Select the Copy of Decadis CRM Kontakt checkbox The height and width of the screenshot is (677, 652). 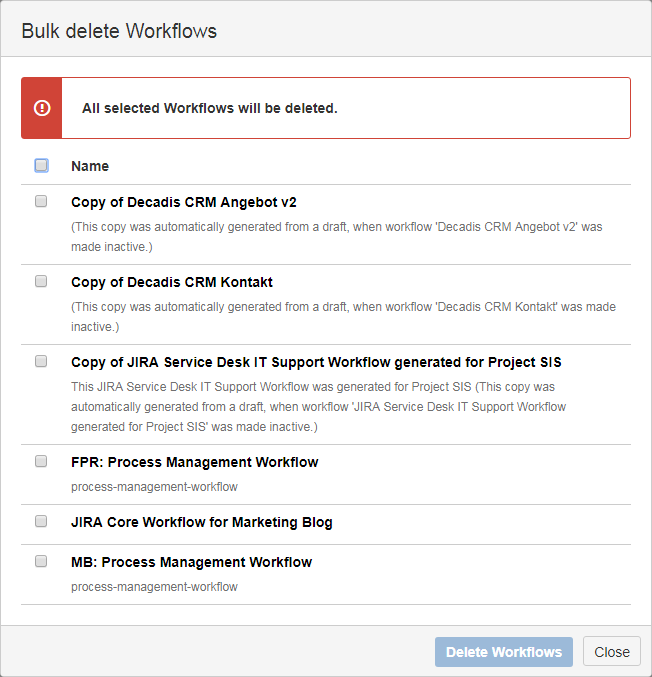coord(41,281)
